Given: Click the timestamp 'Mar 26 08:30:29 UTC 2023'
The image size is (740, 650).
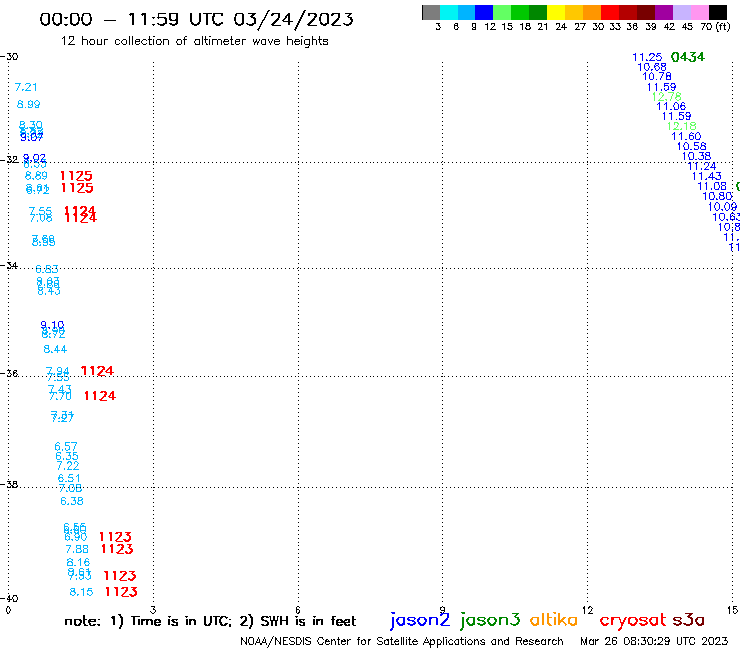Looking at the screenshot, I should pyautogui.click(x=654, y=641).
